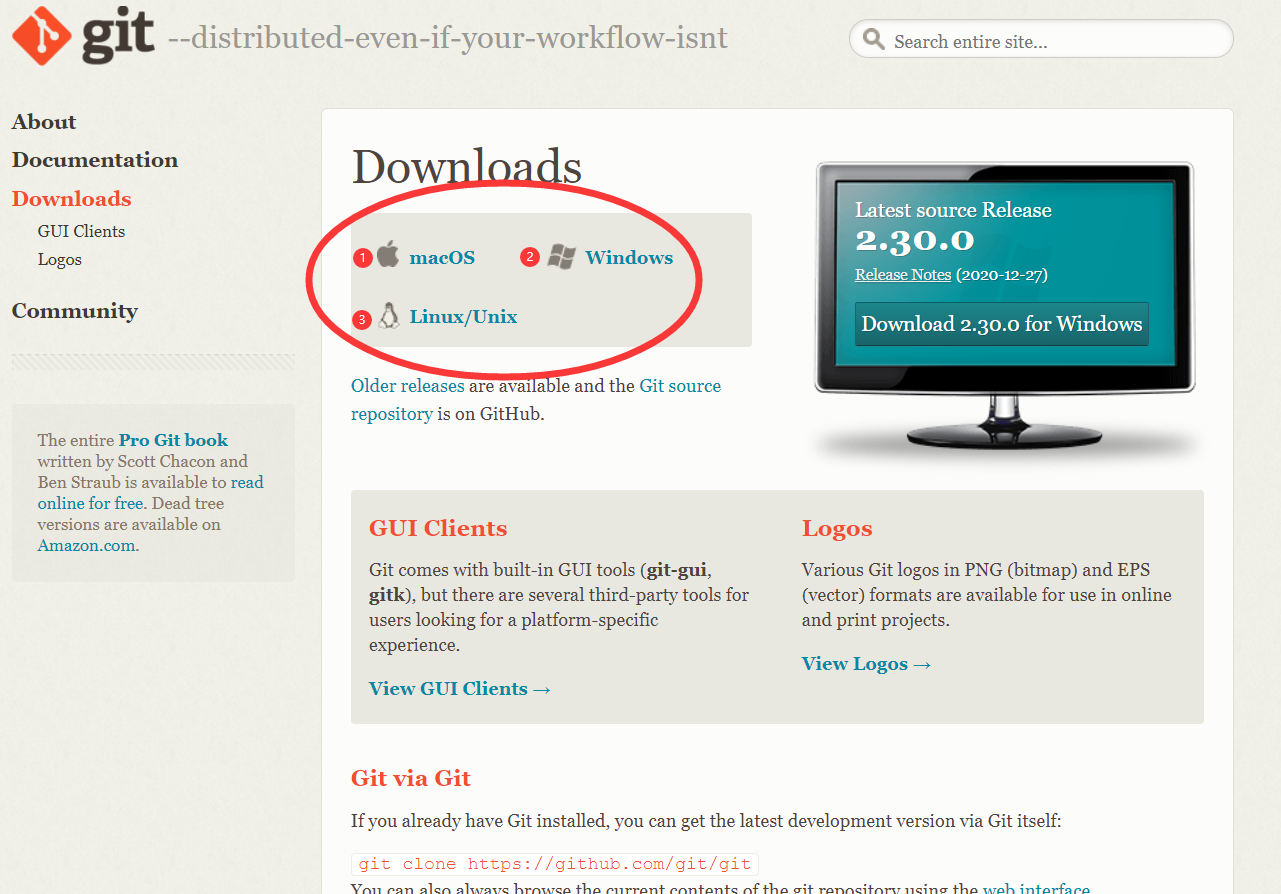Click the git clone command text

tap(555, 864)
